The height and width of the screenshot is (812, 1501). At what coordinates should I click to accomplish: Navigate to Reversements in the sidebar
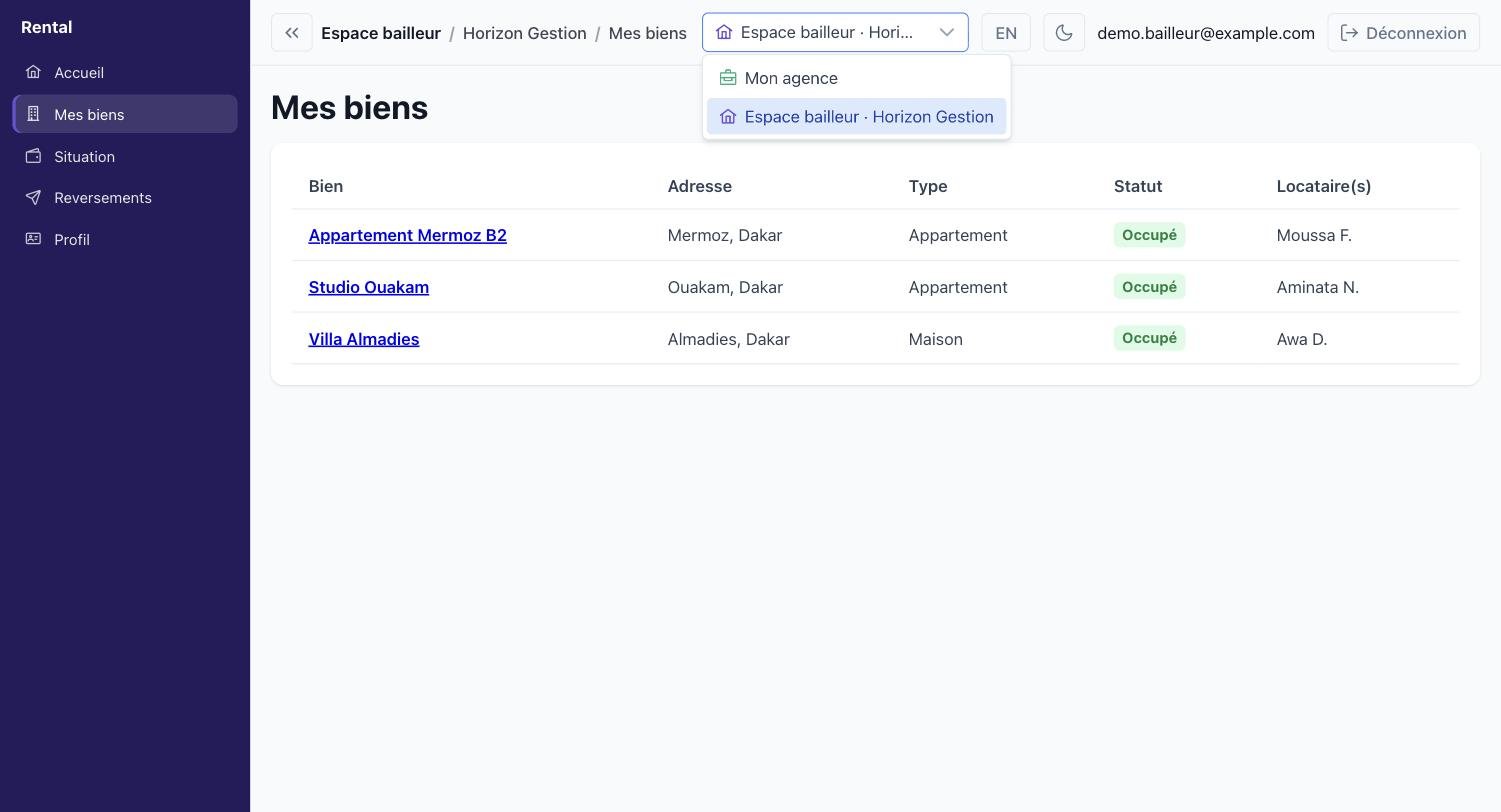[125, 198]
